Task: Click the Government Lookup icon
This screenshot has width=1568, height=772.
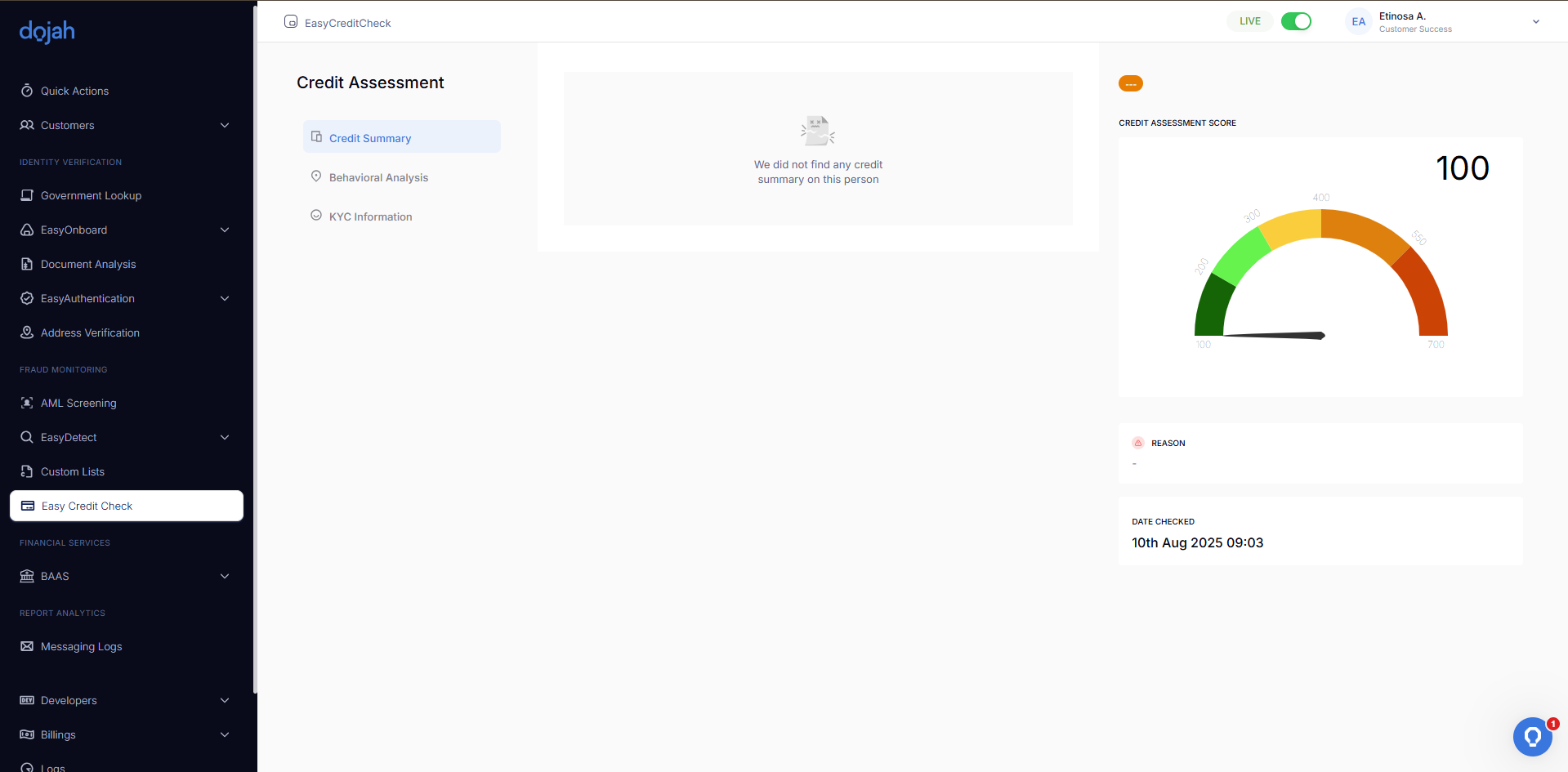Action: click(x=27, y=195)
